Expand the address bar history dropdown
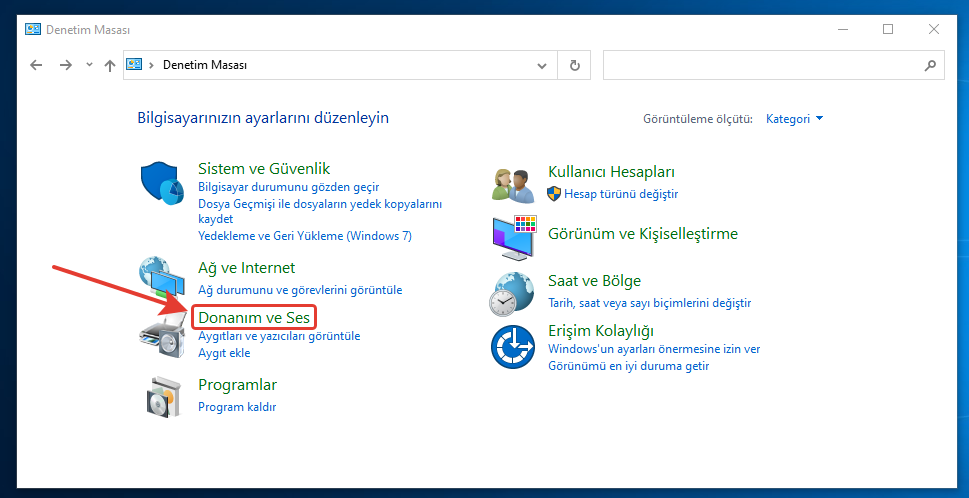Viewport: 969px width, 498px height. tap(542, 65)
